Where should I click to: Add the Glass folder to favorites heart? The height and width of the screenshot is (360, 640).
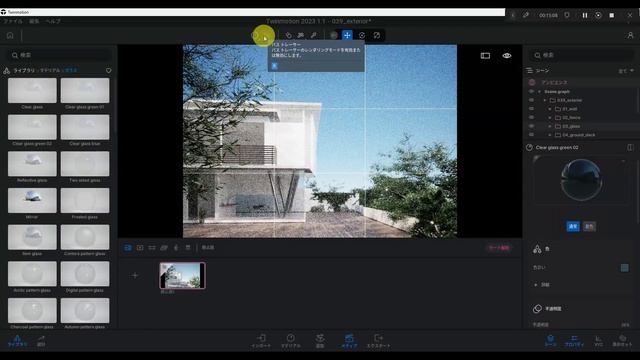(109, 71)
